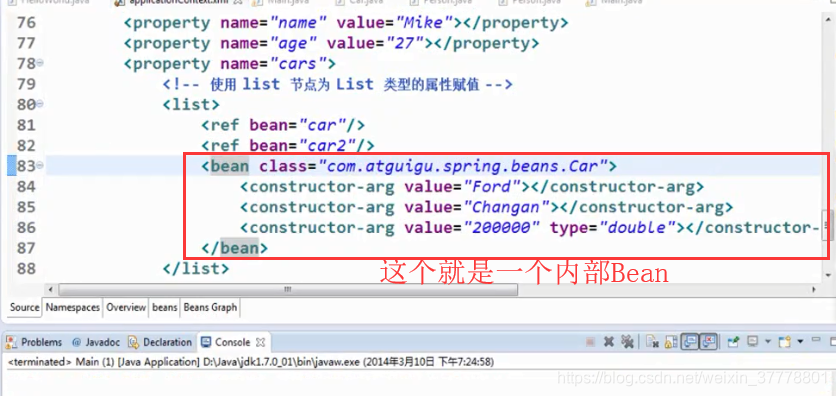
Task: Click the Javadoc @ icon
Action: pos(77,342)
